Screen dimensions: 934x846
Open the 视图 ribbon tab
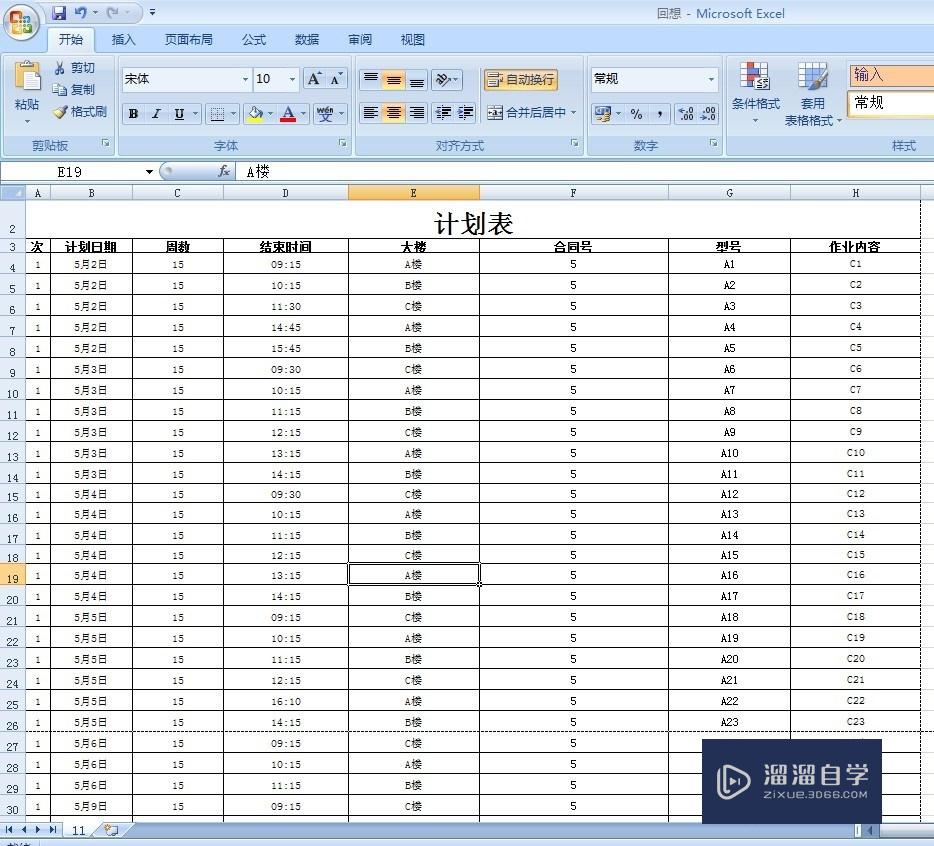pyautogui.click(x=411, y=40)
